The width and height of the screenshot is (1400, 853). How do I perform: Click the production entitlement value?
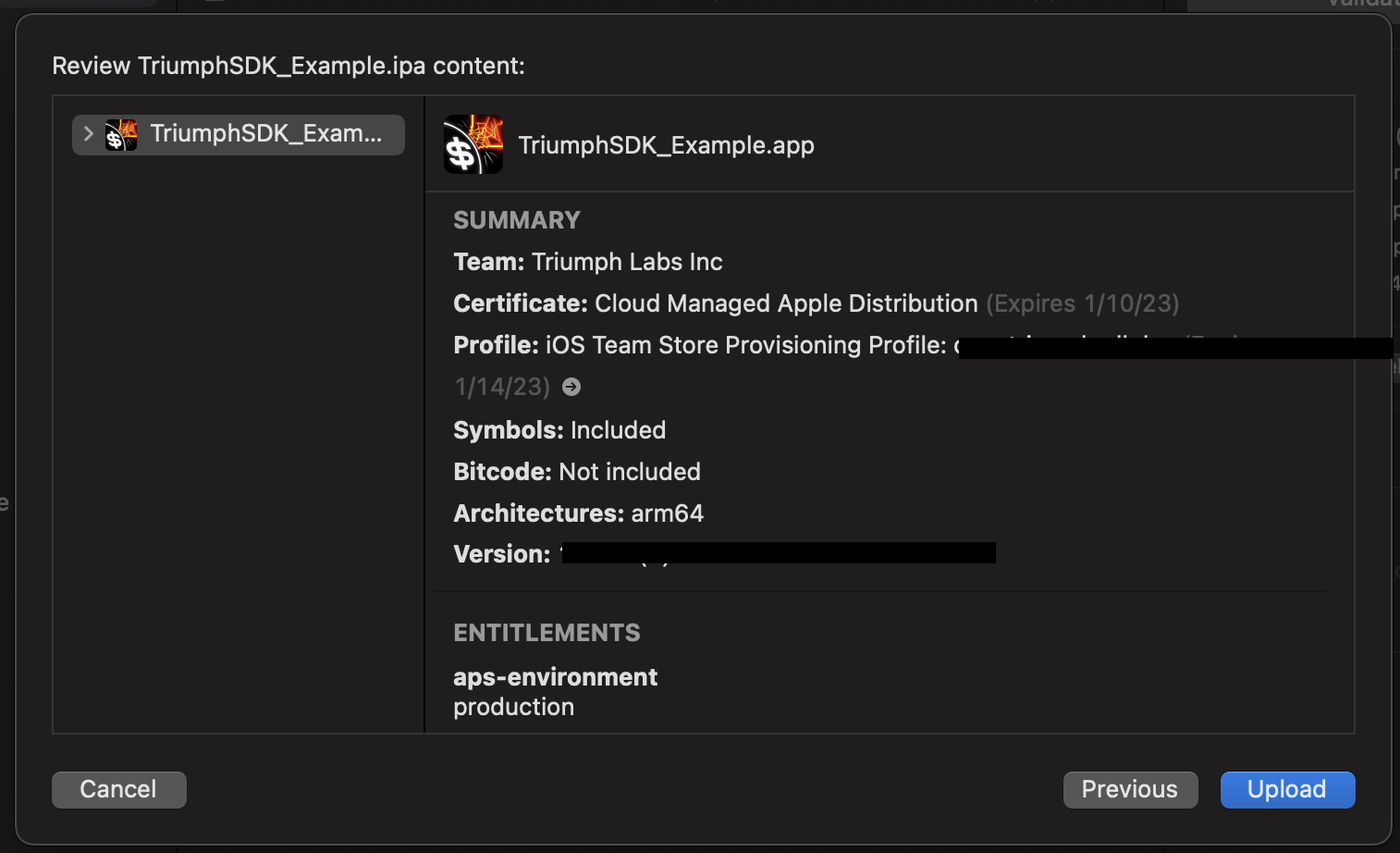[514, 708]
